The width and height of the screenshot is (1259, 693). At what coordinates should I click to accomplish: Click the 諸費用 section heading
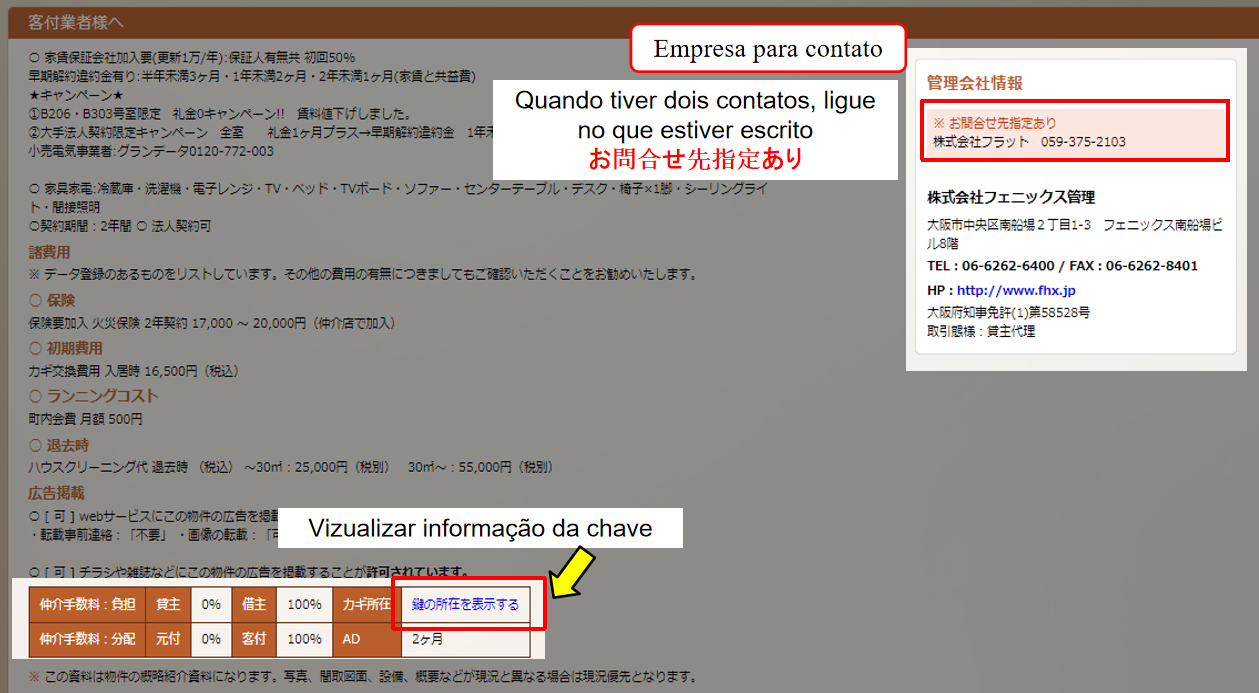(49, 253)
